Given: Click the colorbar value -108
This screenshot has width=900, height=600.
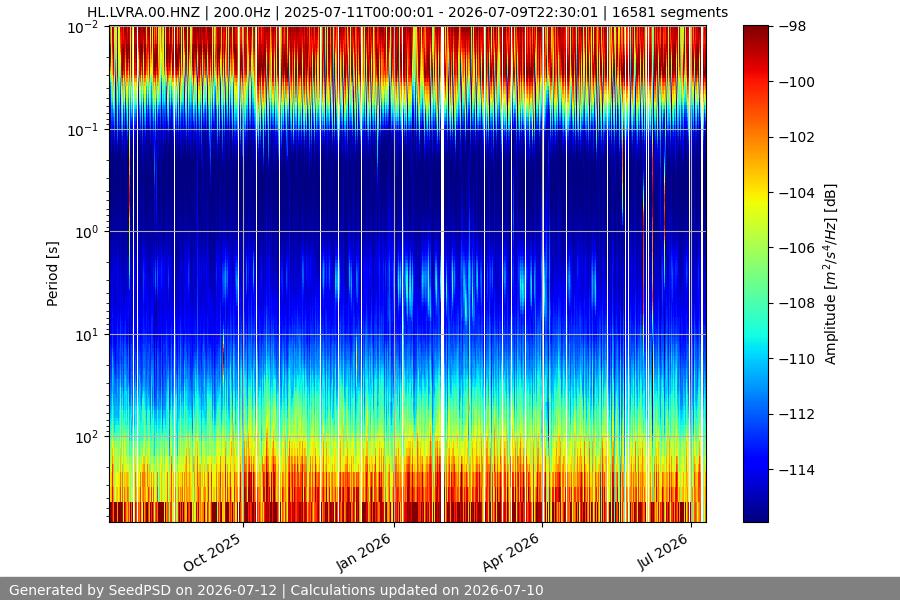Looking at the screenshot, I should [x=797, y=303].
